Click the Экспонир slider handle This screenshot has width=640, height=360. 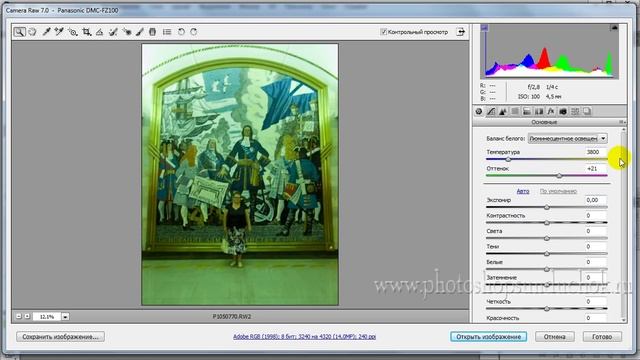547,207
